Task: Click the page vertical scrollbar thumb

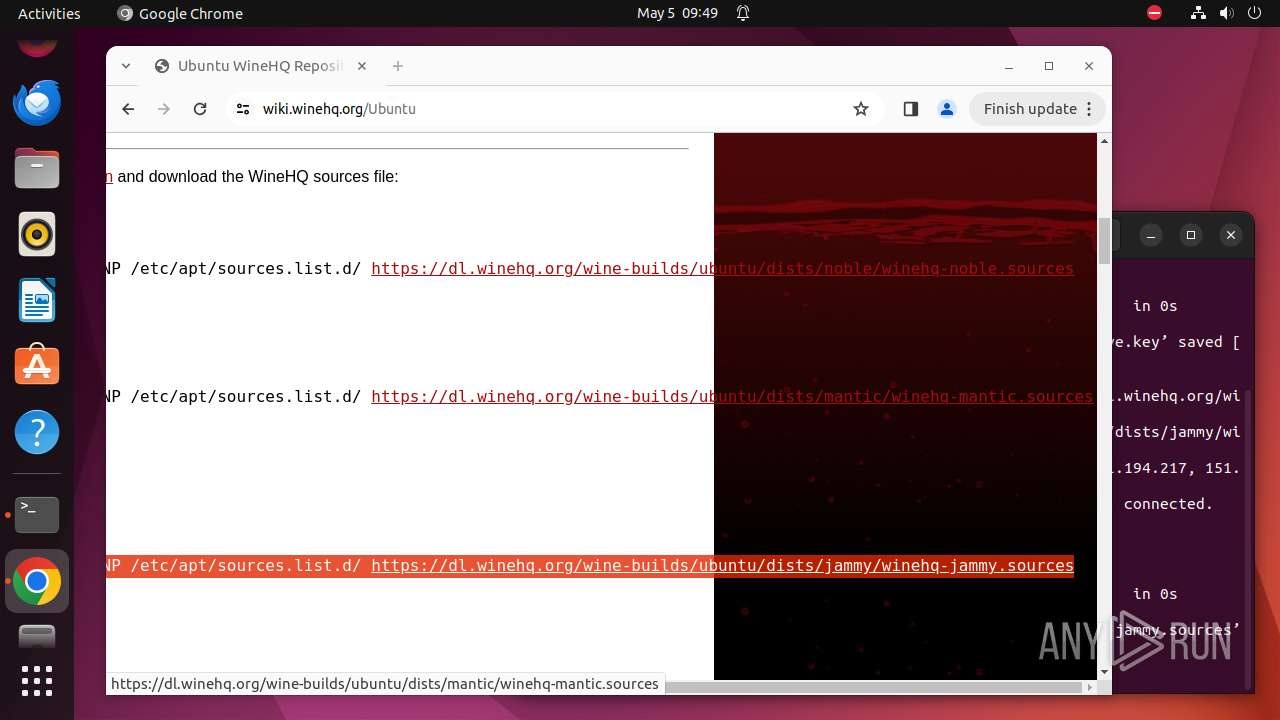Action: [1104, 241]
